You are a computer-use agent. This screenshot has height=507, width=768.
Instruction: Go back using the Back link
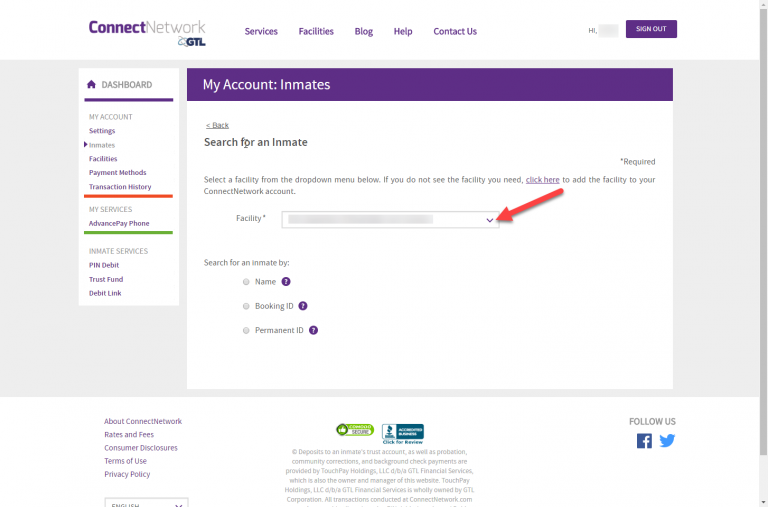[x=217, y=125]
